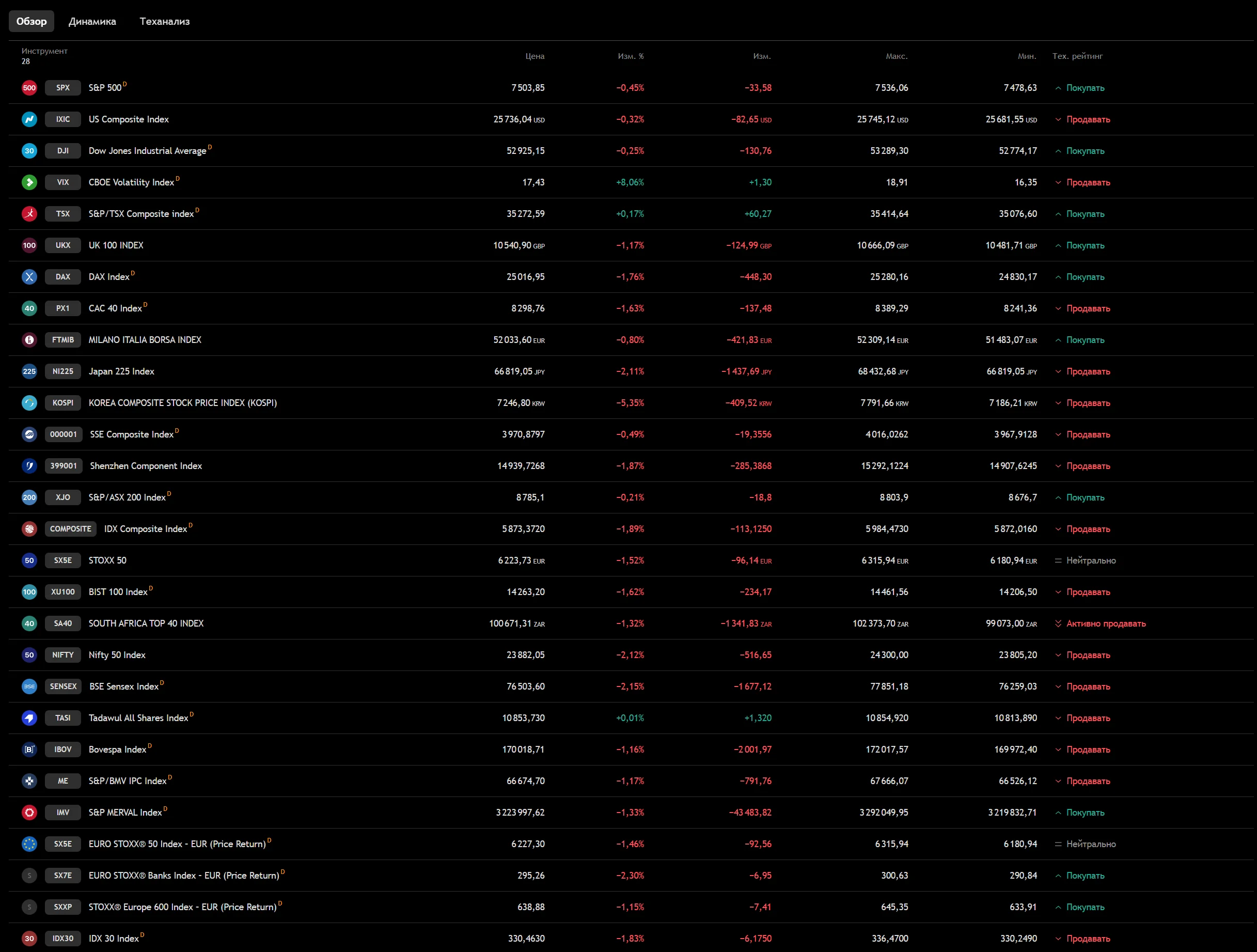This screenshot has width=1257, height=952.
Task: Click the STOXX 50 row logo icon
Action: coord(29,561)
